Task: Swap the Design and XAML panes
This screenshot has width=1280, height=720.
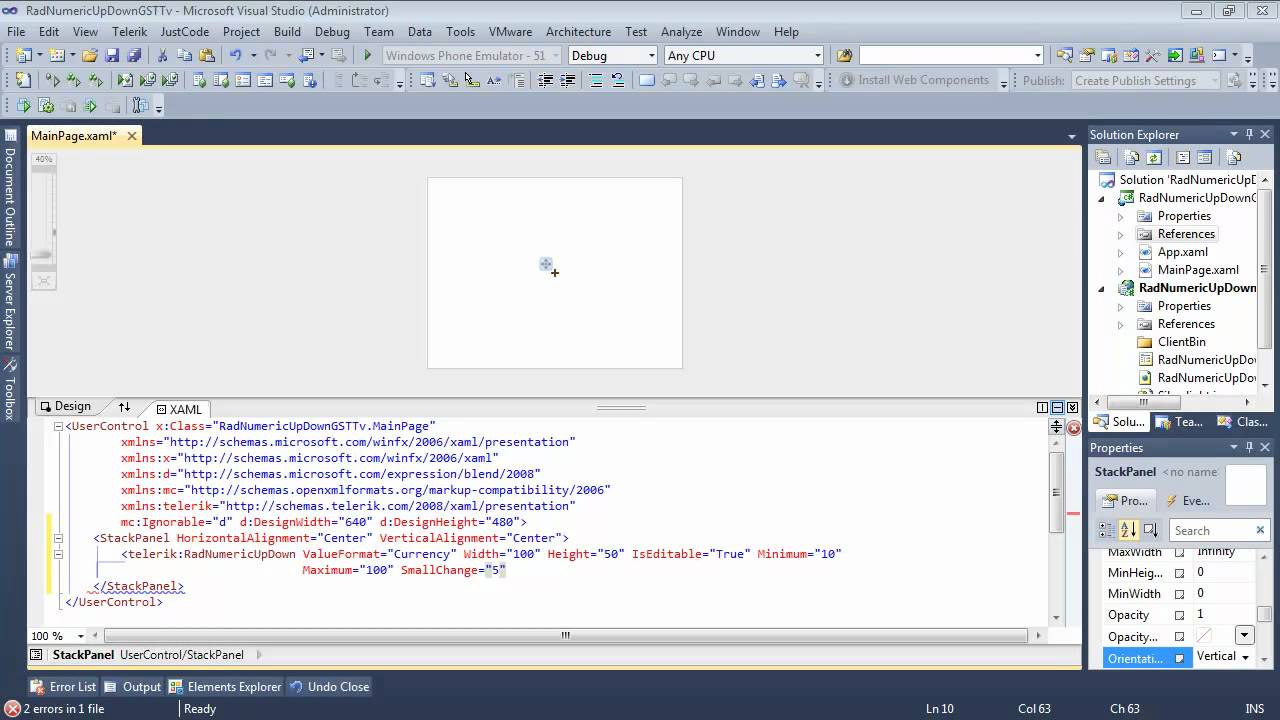Action: tap(124, 407)
